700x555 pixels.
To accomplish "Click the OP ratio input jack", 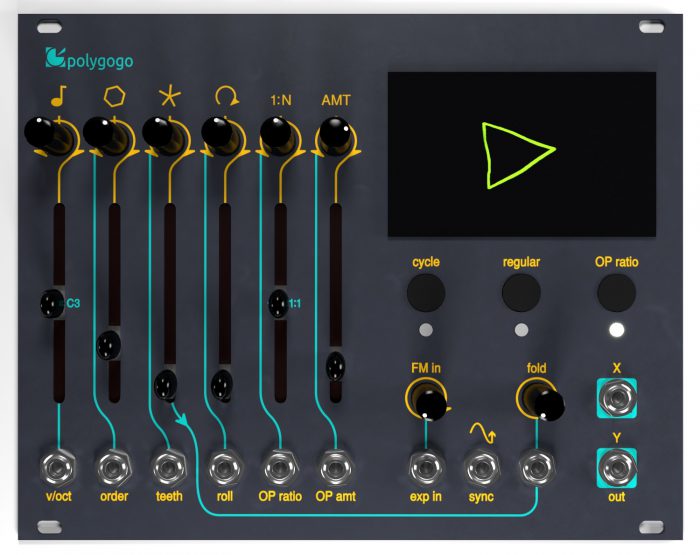I will (280, 468).
